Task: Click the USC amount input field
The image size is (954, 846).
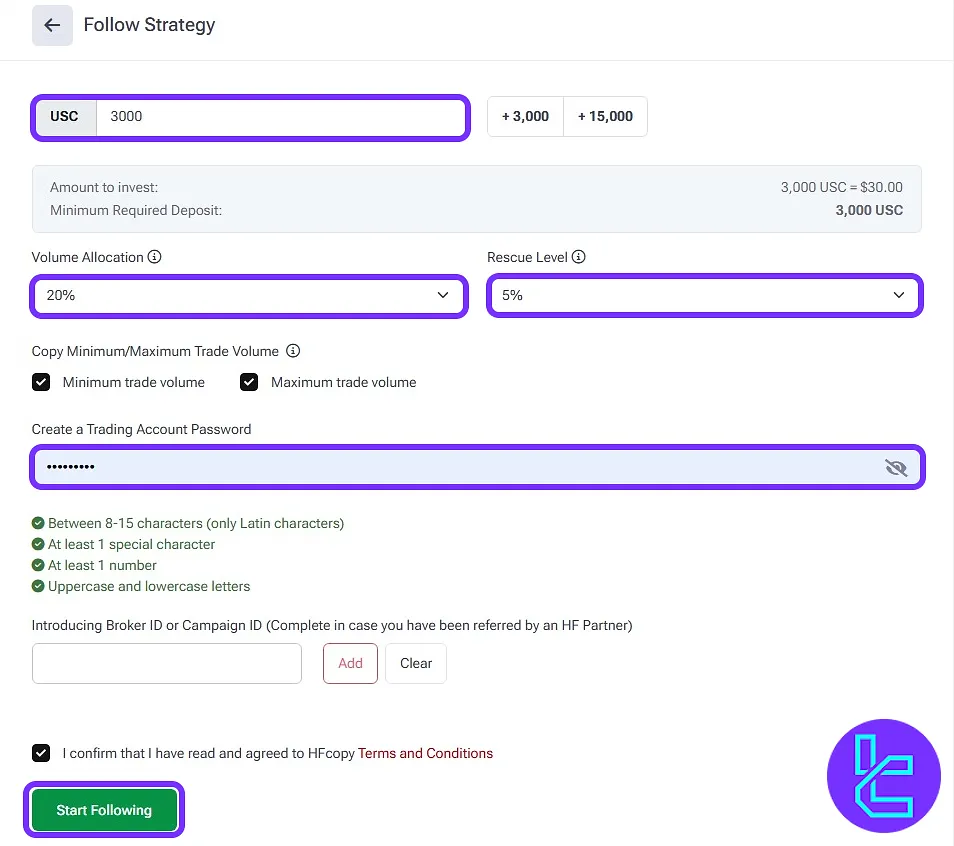Action: [x=280, y=117]
